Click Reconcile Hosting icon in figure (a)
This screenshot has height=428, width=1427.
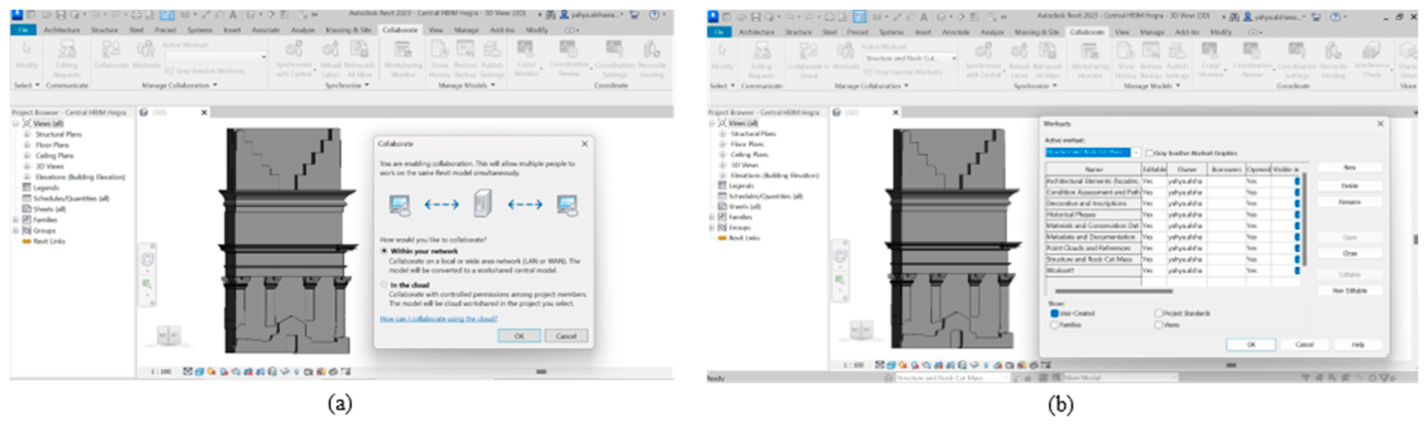tap(654, 60)
